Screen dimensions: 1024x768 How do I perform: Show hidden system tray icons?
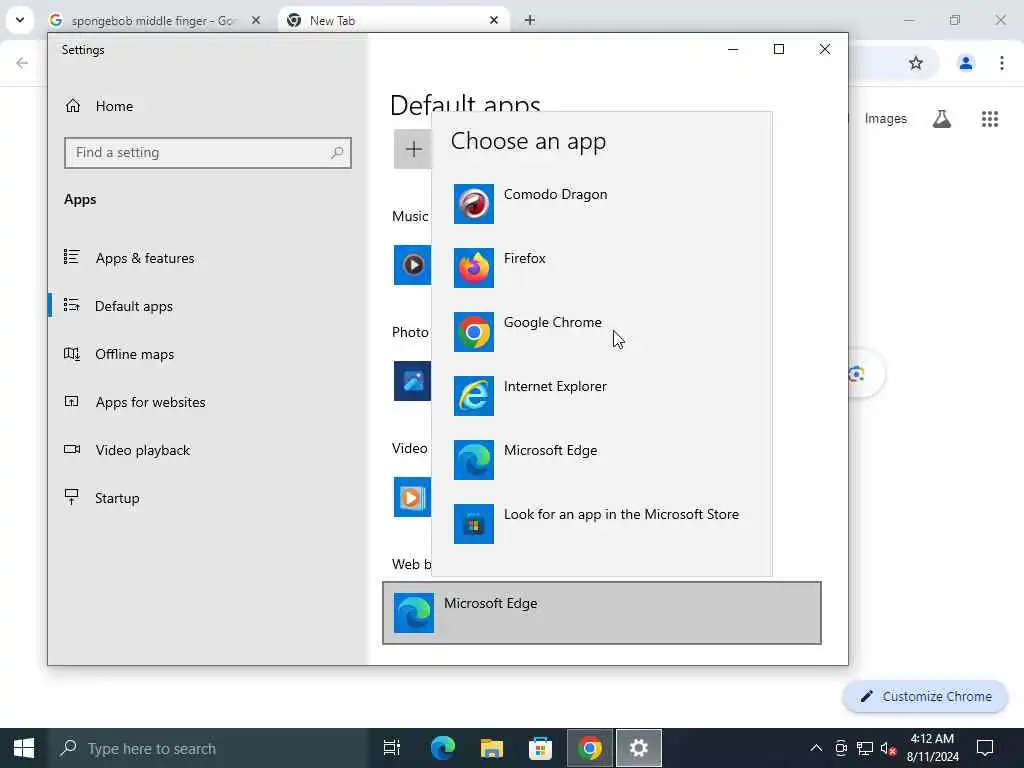816,748
